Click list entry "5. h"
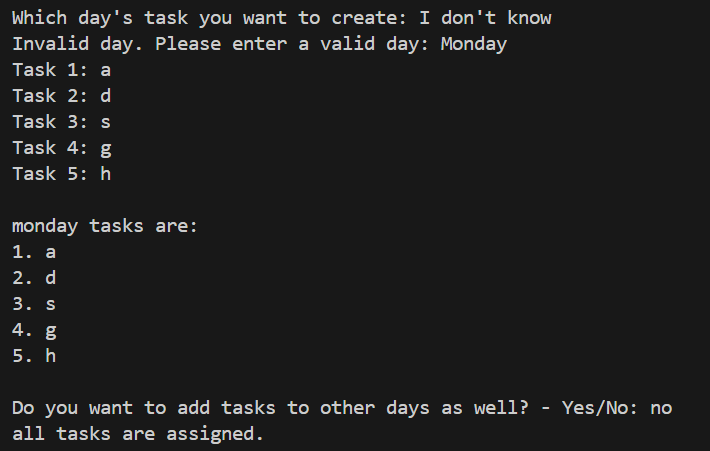The width and height of the screenshot is (710, 451). (x=34, y=356)
